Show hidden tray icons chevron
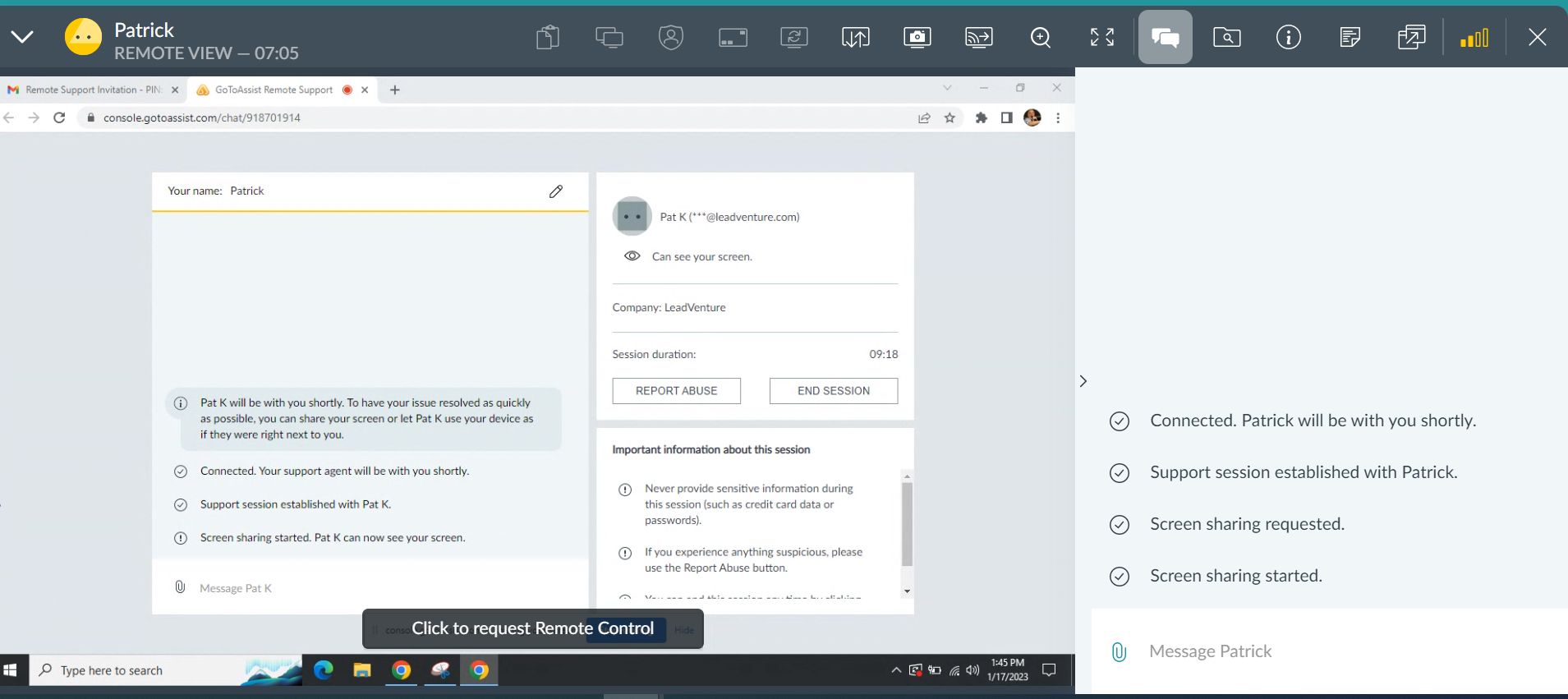Image resolution: width=1568 pixels, height=699 pixels. (896, 670)
